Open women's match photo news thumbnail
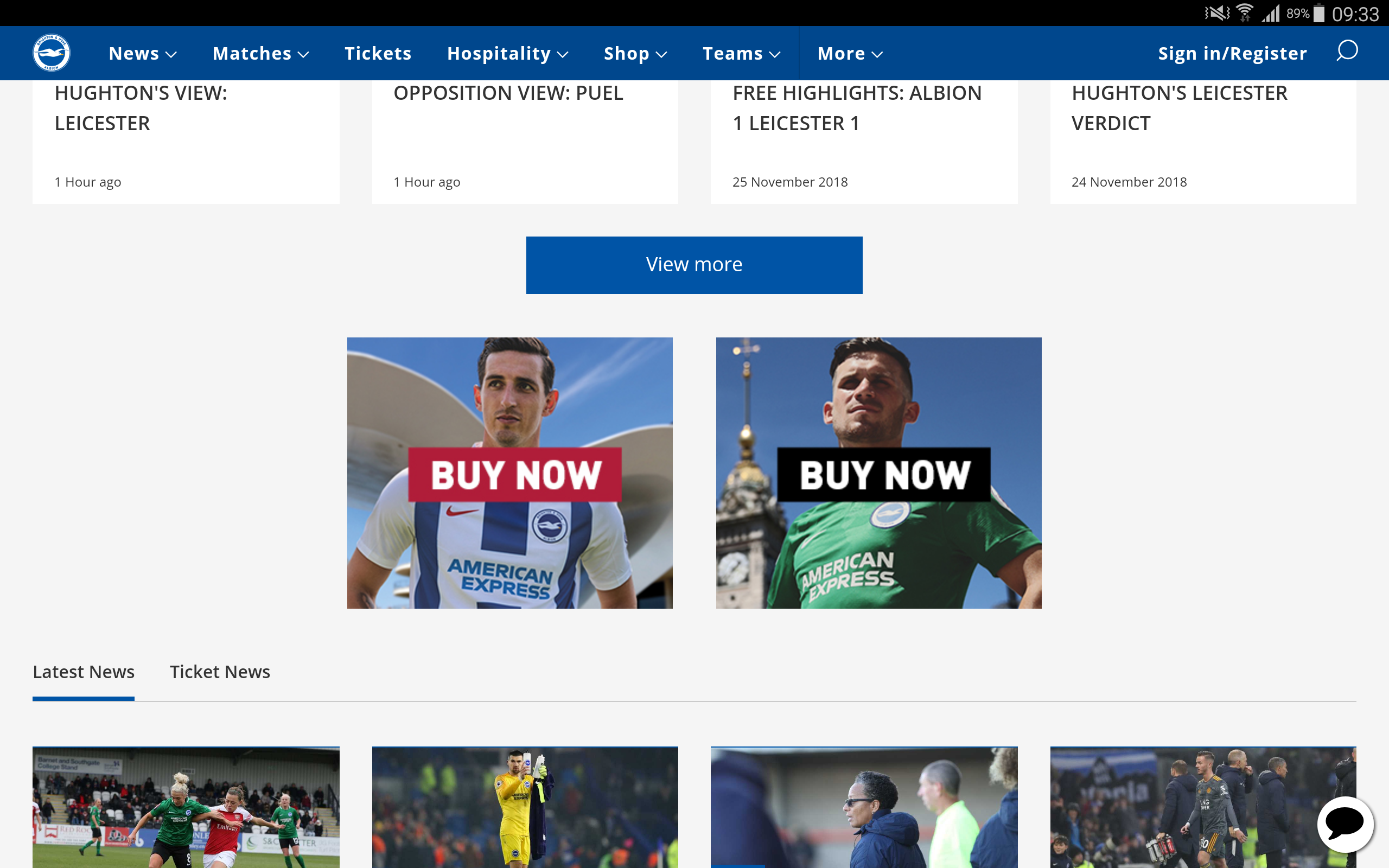Viewport: 1389px width, 868px height. tap(186, 807)
